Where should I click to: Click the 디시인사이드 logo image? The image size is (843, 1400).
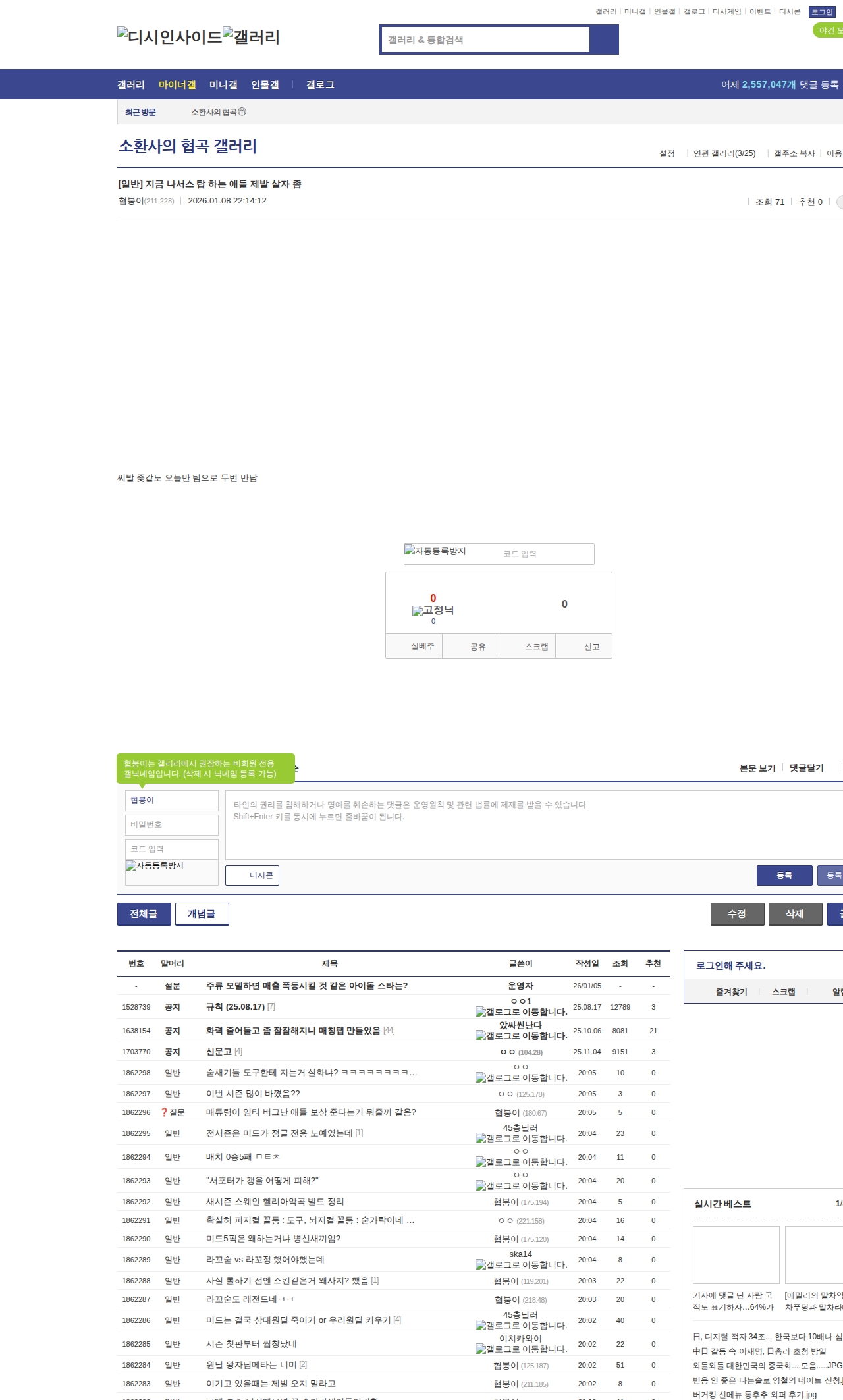(170, 36)
